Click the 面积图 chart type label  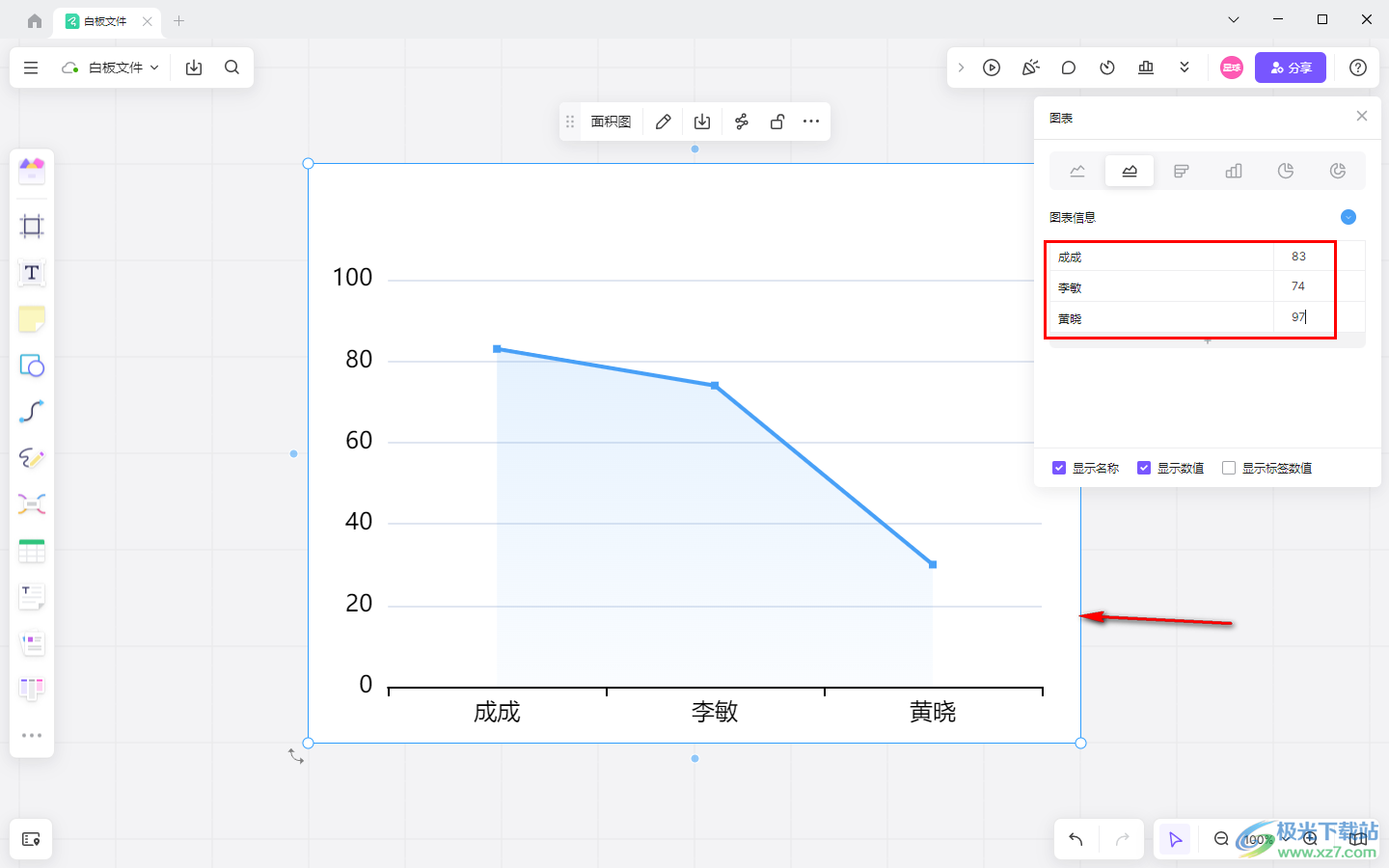coord(611,122)
